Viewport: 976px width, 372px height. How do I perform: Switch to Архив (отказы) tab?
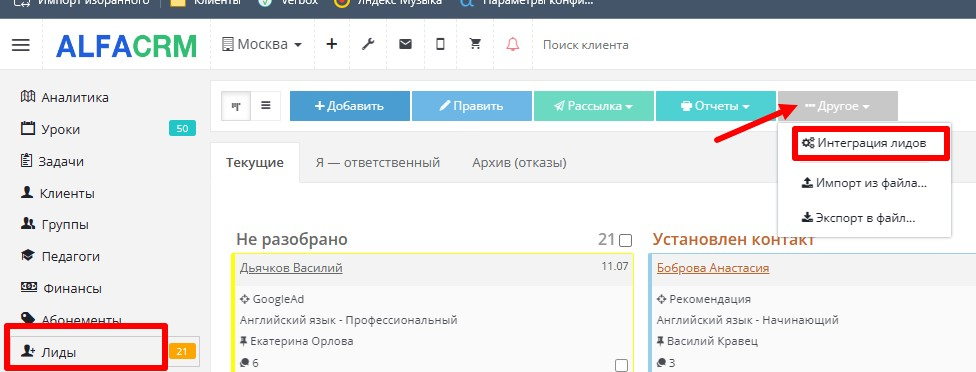click(x=519, y=163)
